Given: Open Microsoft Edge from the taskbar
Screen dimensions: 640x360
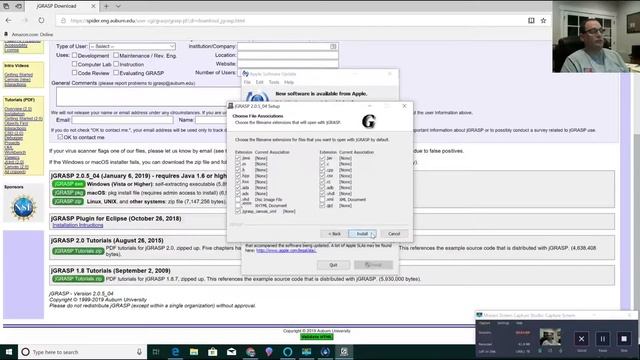Looking at the screenshot, I should tap(176, 352).
